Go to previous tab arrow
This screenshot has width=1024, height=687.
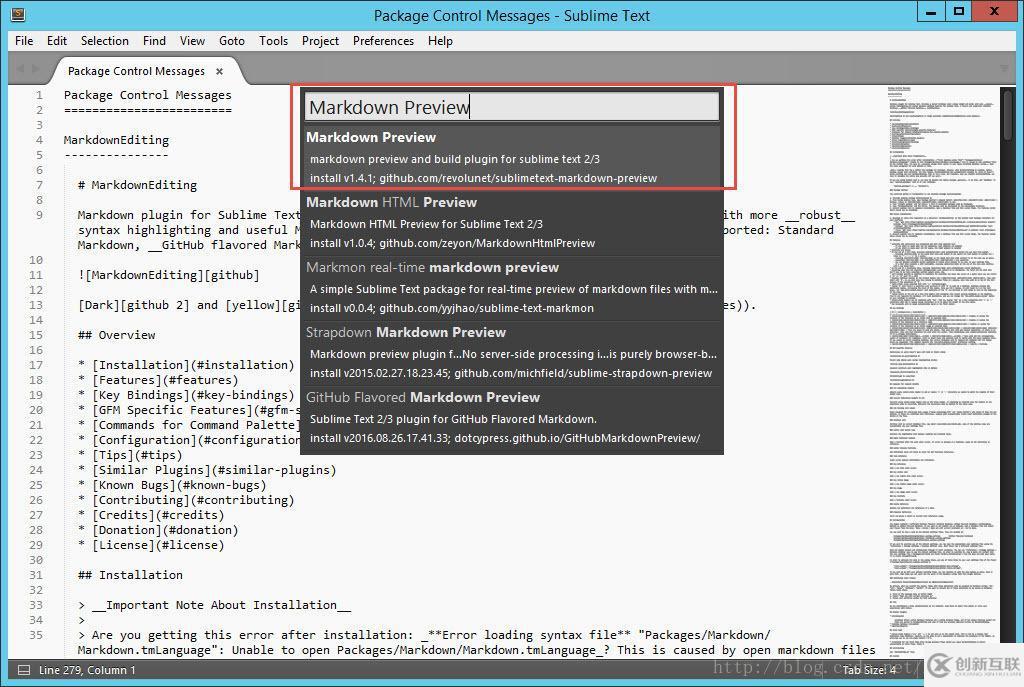coord(20,69)
